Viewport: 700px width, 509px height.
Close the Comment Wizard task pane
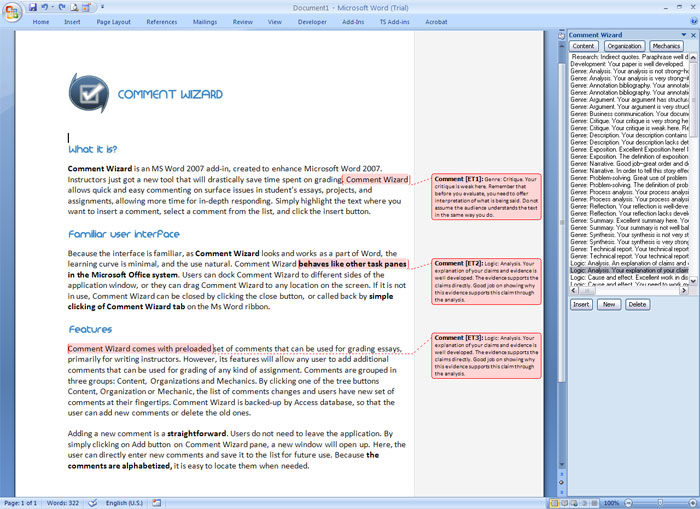693,35
